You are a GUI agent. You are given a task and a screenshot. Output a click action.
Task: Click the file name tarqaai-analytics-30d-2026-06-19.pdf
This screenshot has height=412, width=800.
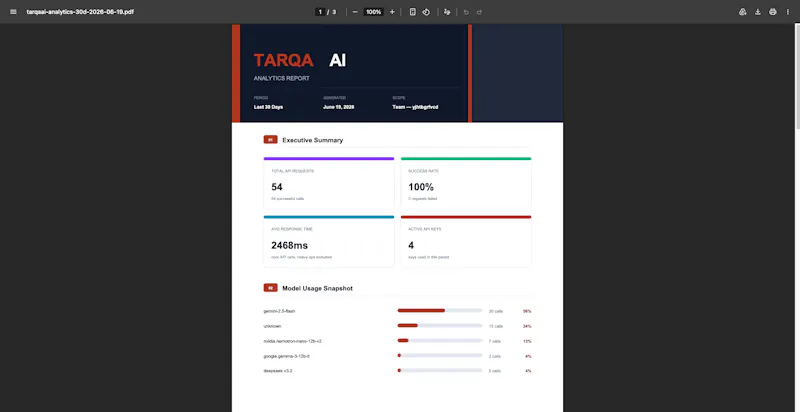coord(81,12)
